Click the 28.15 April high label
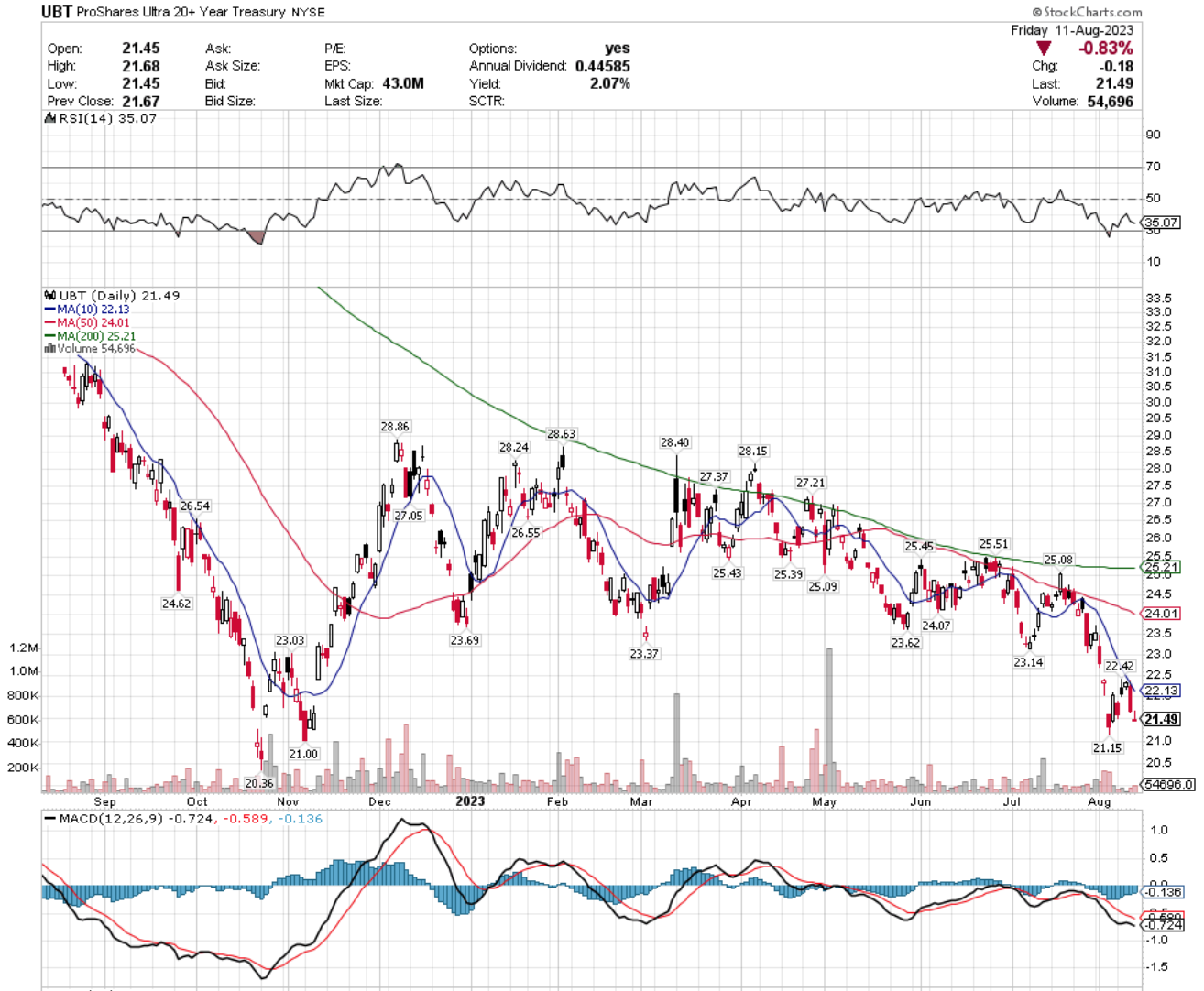 tap(753, 452)
